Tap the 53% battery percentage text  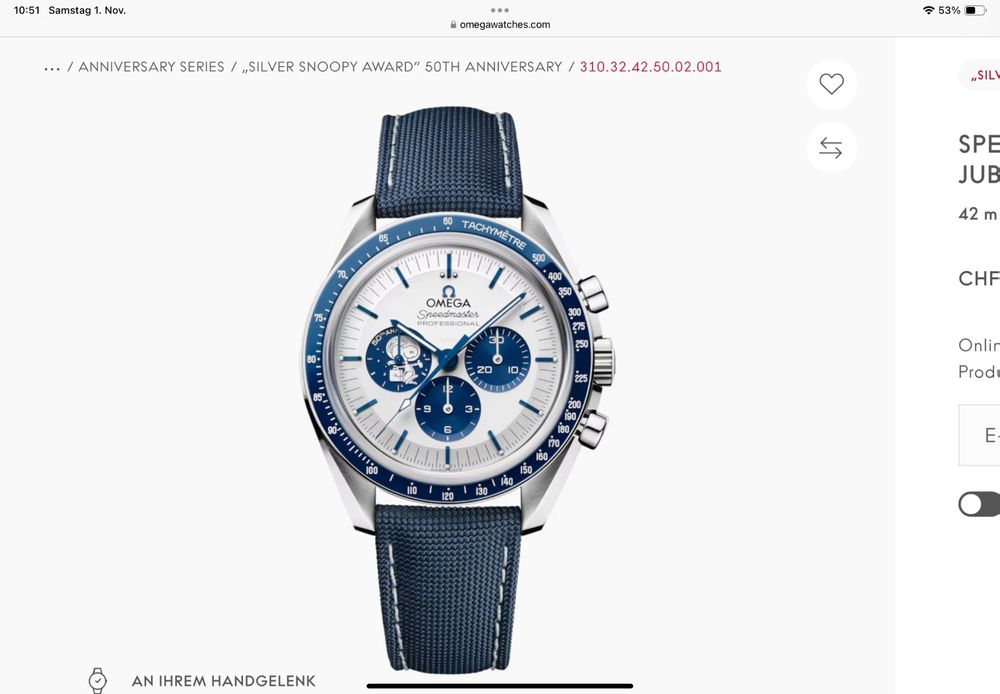tap(949, 10)
